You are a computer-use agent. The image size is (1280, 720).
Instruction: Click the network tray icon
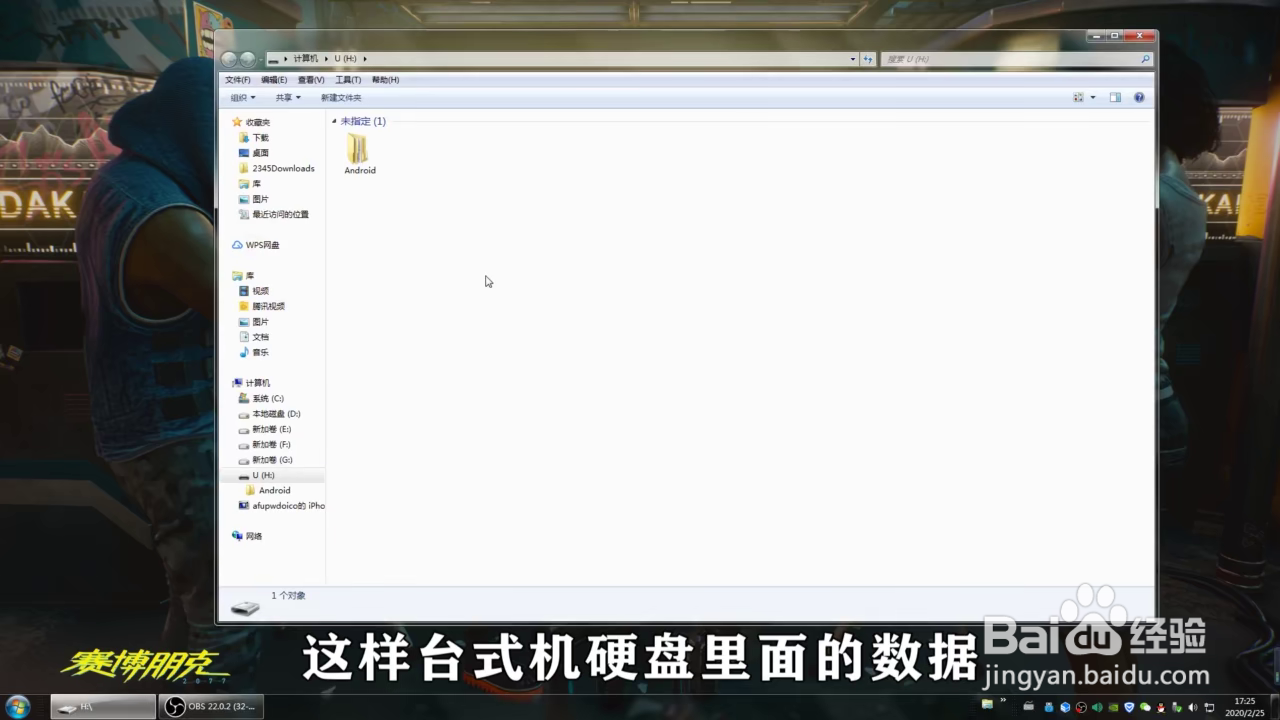[1209, 707]
